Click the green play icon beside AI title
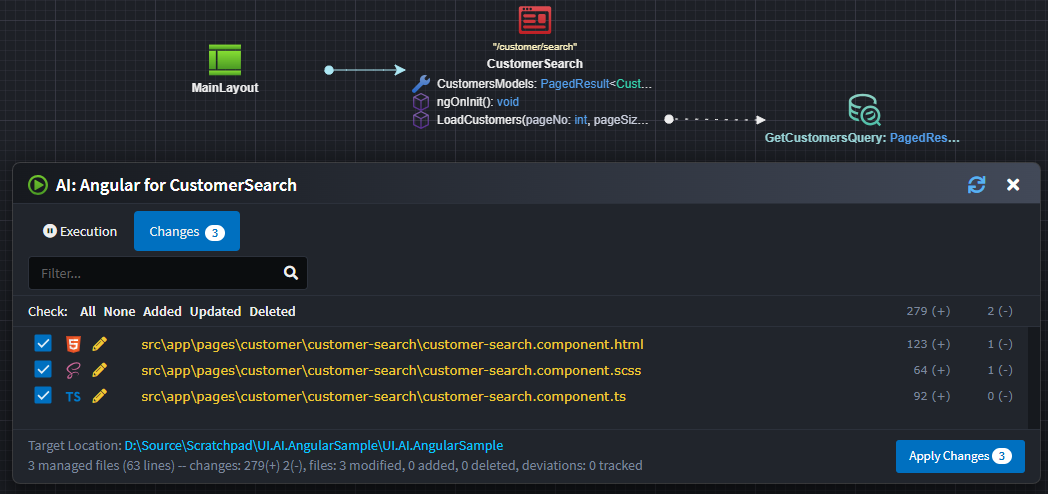Screen dimensions: 1048x494 pos(38,185)
